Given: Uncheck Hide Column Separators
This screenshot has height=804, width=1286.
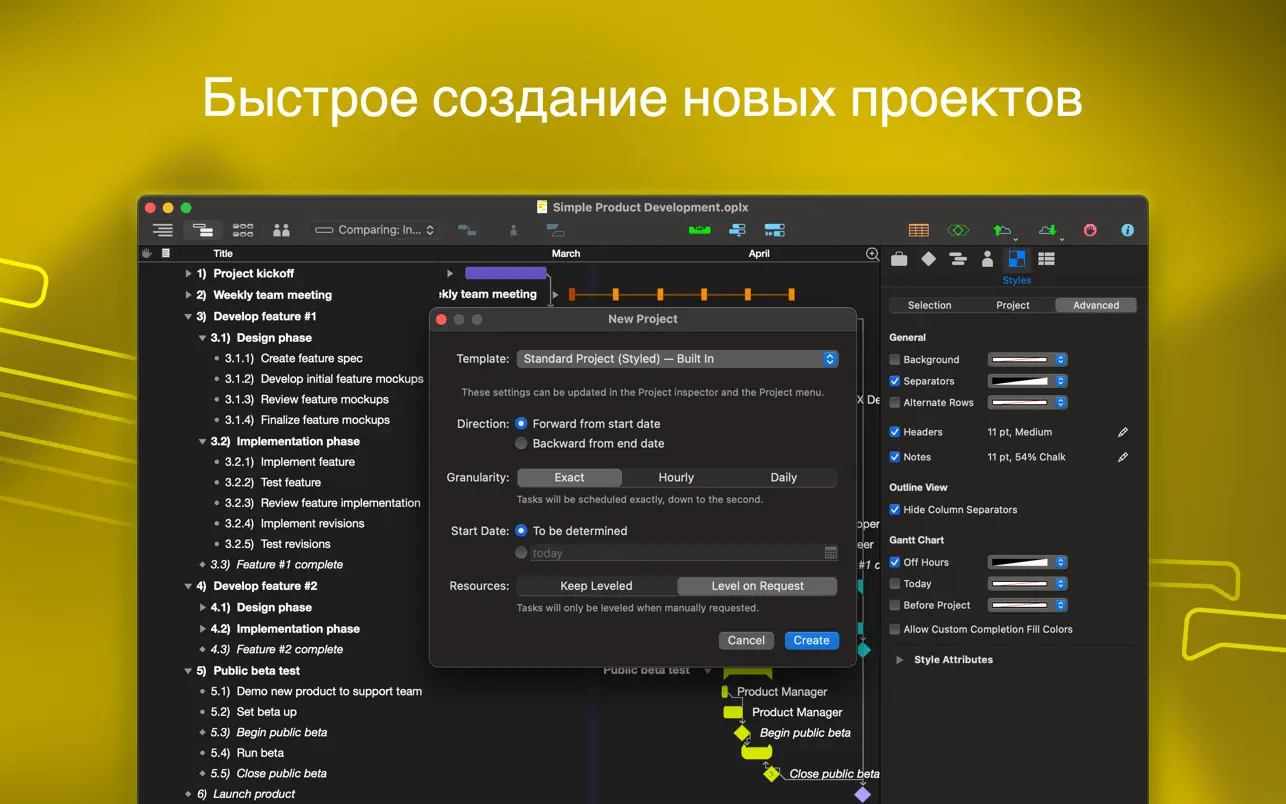Looking at the screenshot, I should pyautogui.click(x=895, y=510).
